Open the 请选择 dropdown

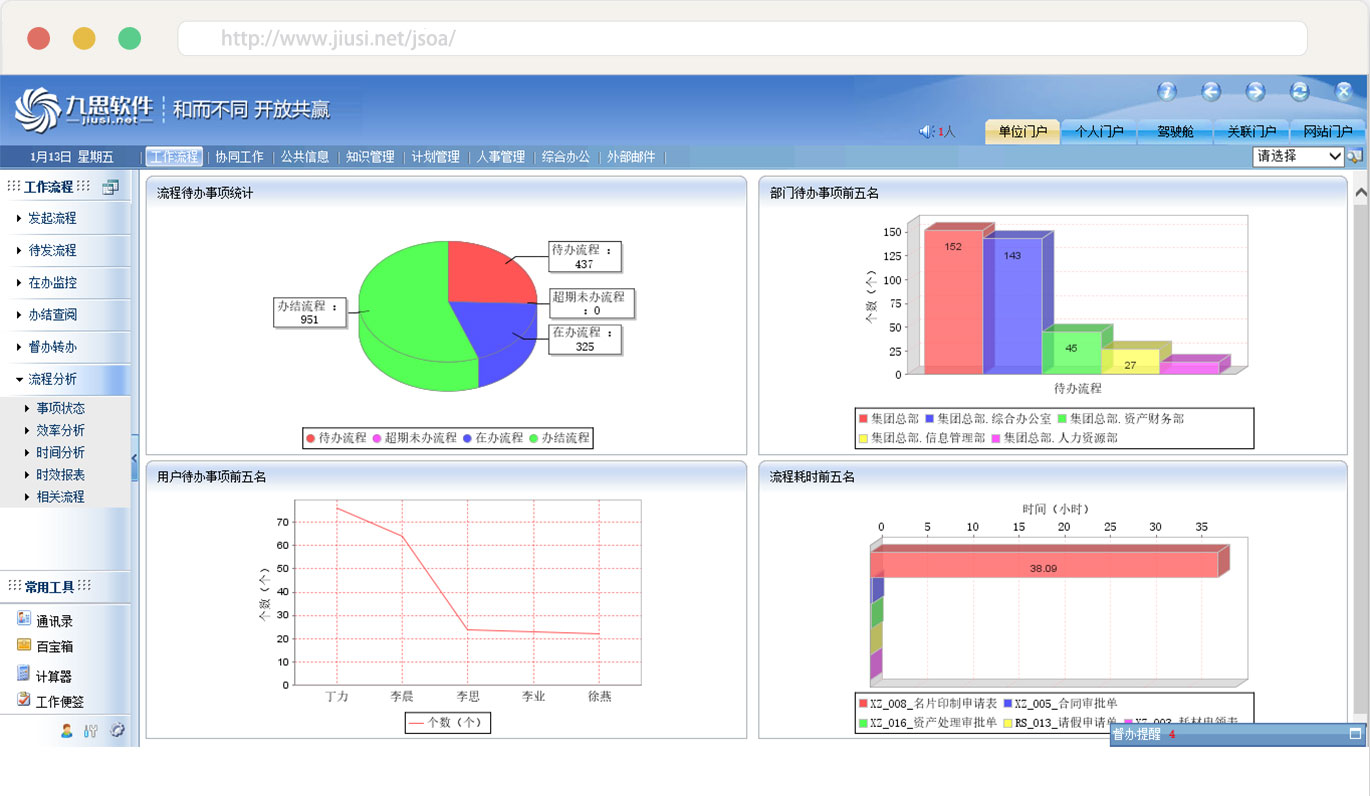1298,157
